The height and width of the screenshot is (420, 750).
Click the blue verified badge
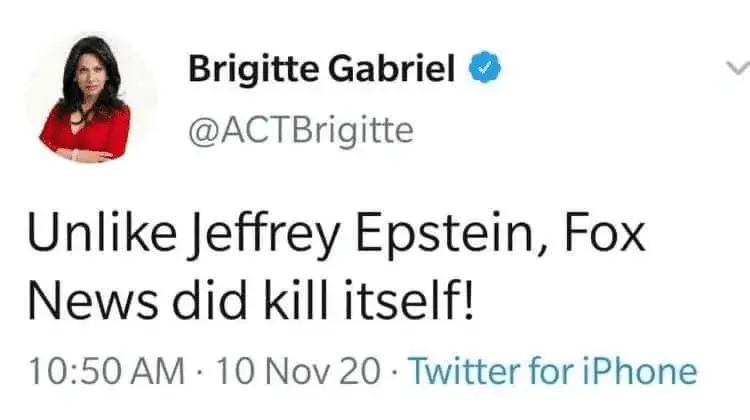tap(485, 70)
